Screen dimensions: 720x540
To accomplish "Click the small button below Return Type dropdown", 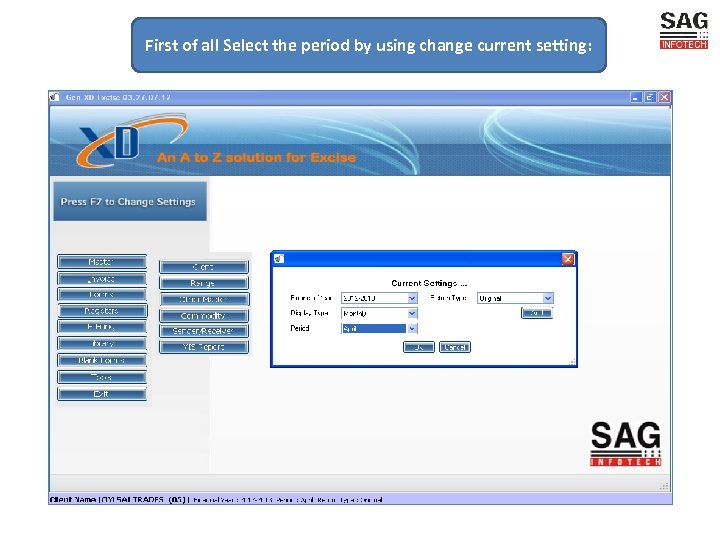I will click(x=537, y=313).
